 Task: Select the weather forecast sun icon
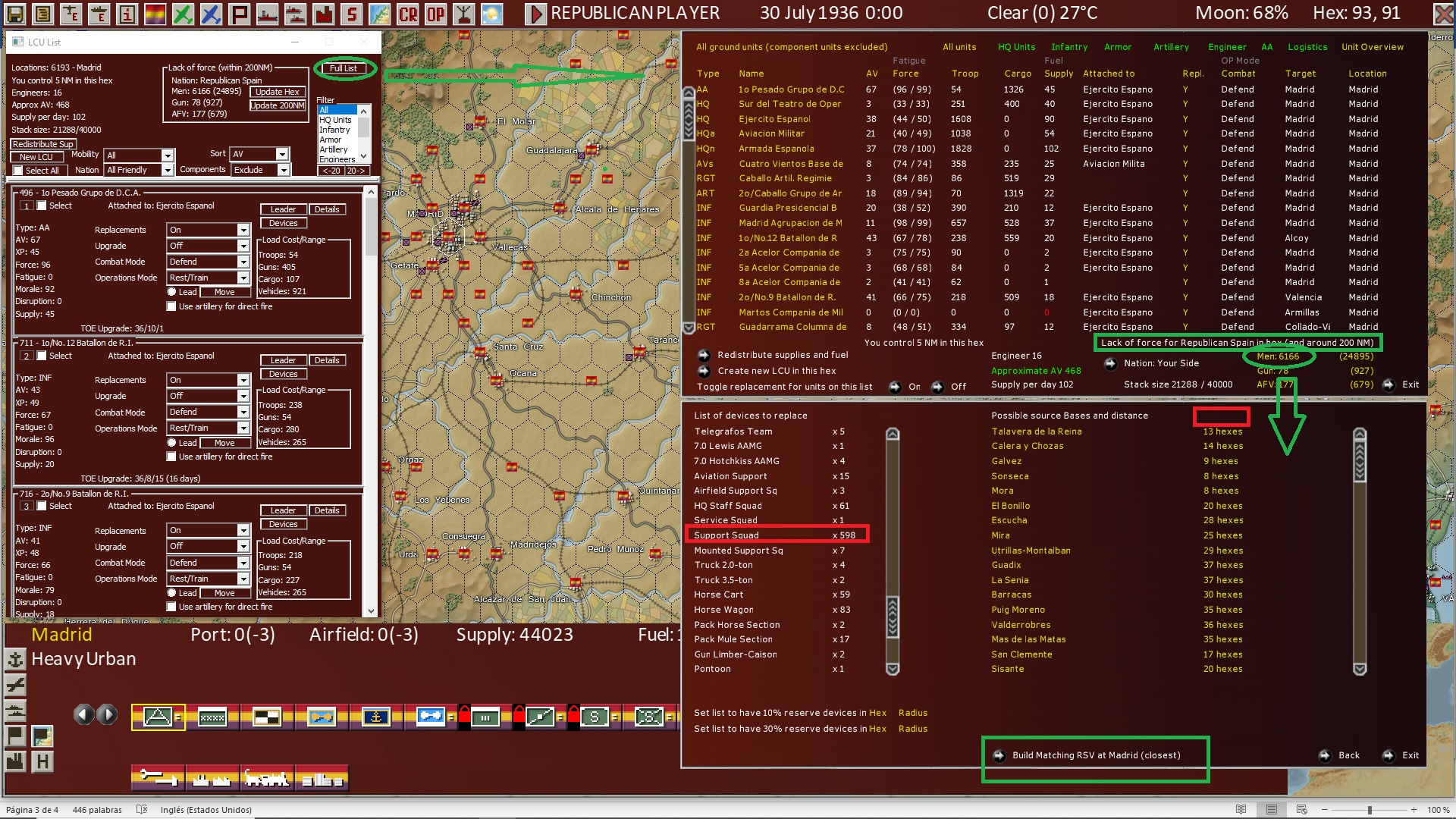point(493,13)
